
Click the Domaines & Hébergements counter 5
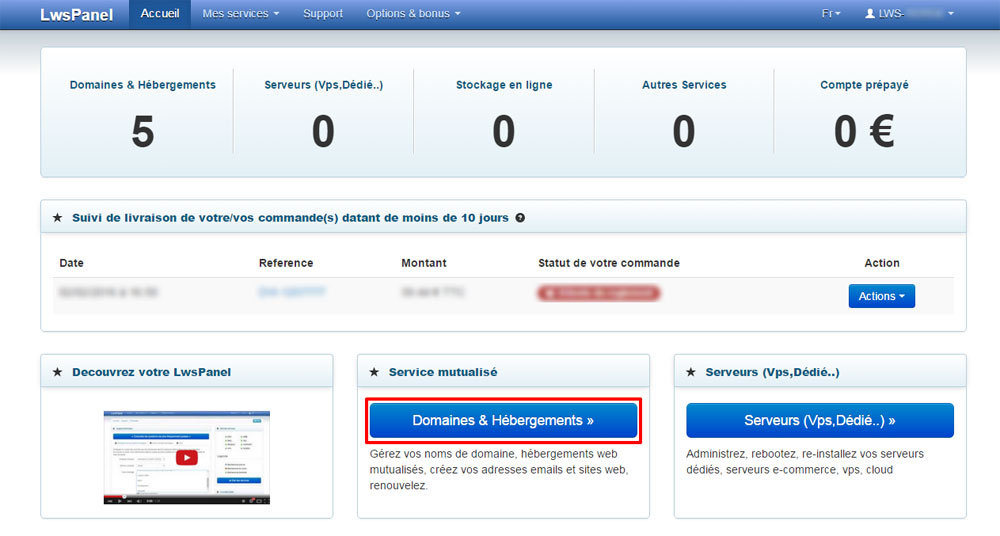(143, 132)
